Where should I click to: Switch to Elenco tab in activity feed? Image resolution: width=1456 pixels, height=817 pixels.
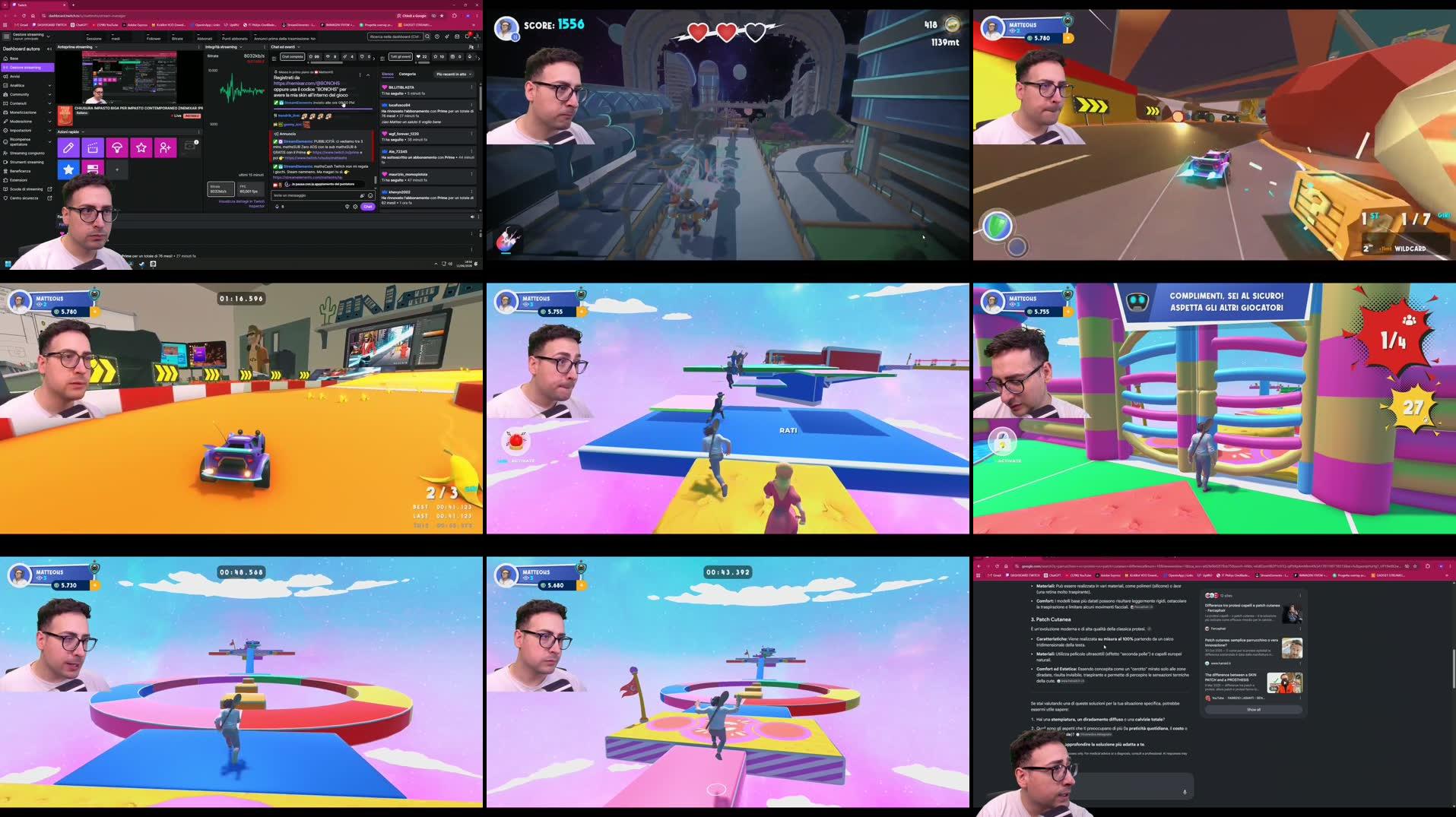(x=388, y=74)
